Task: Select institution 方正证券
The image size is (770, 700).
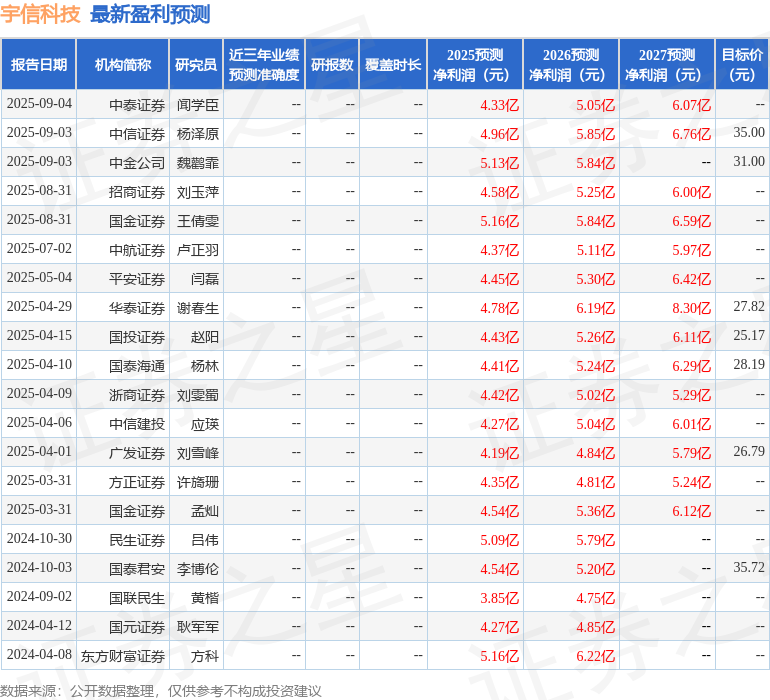Action: click(137, 481)
